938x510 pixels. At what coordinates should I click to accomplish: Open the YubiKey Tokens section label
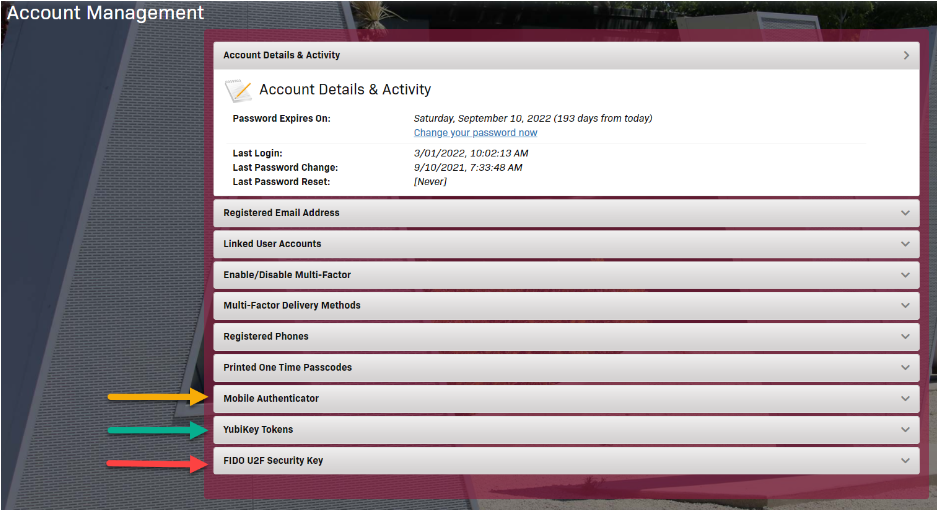click(x=258, y=430)
